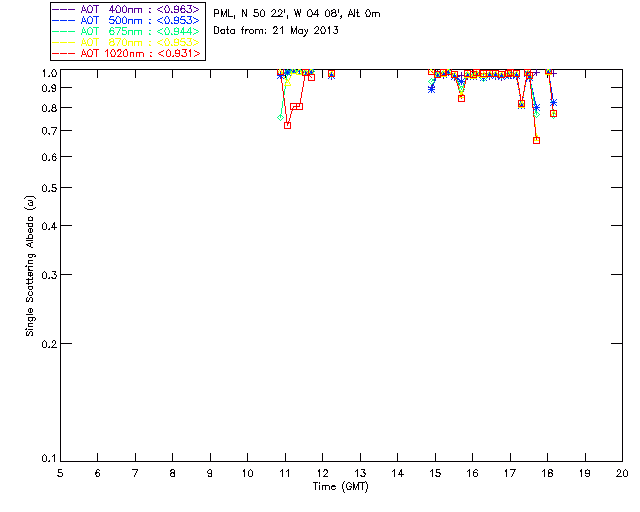The width and height of the screenshot is (640, 512).
Task: Click the red square minimum just after 11 hours
Action: point(287,126)
